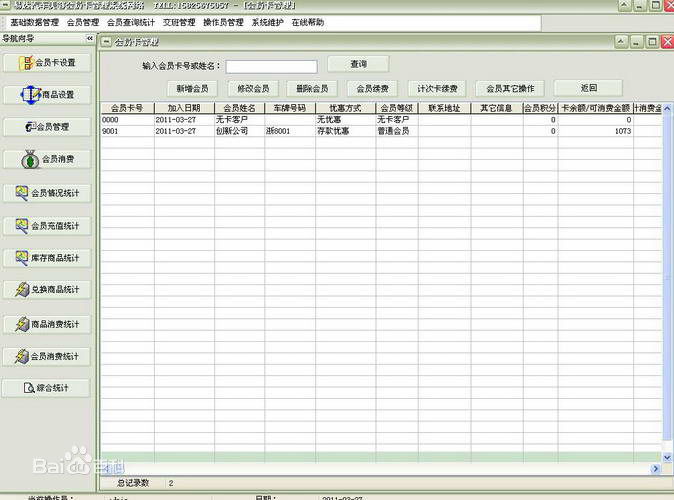Click the table's scroll right arrow
Viewport: 674px width, 500px height.
(655, 469)
